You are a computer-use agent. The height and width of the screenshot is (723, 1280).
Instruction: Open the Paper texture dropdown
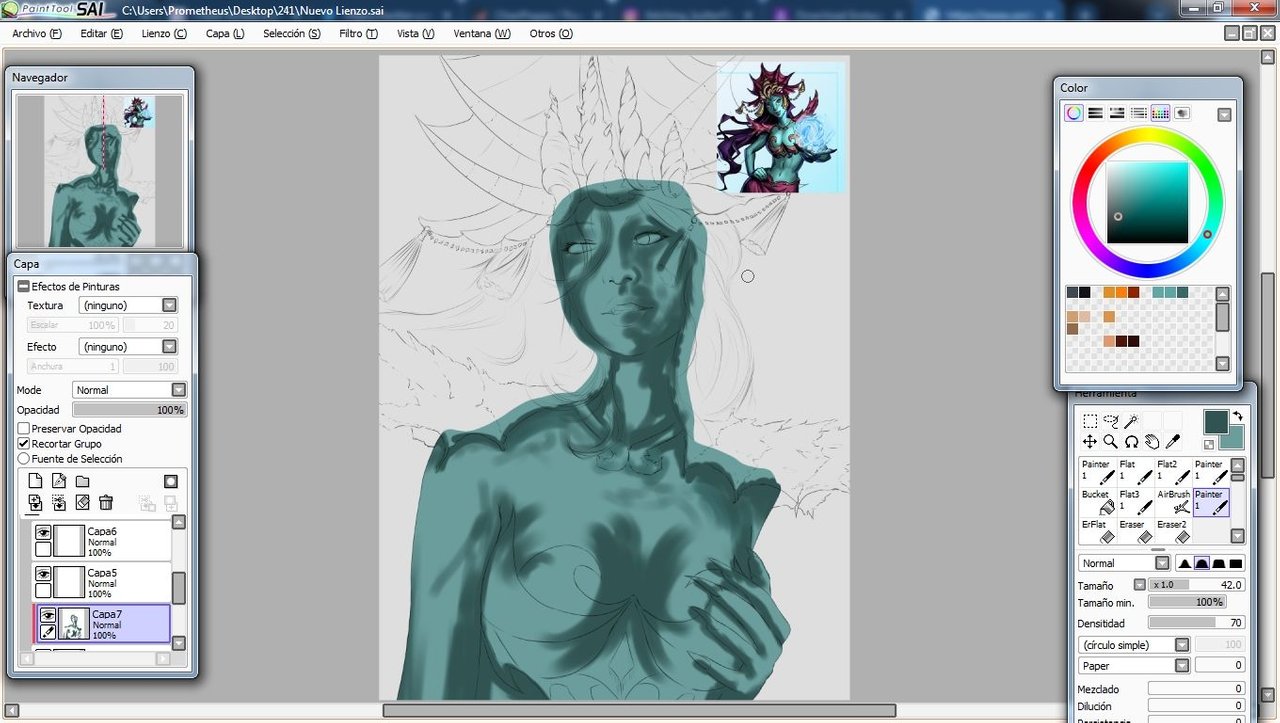click(x=1182, y=665)
